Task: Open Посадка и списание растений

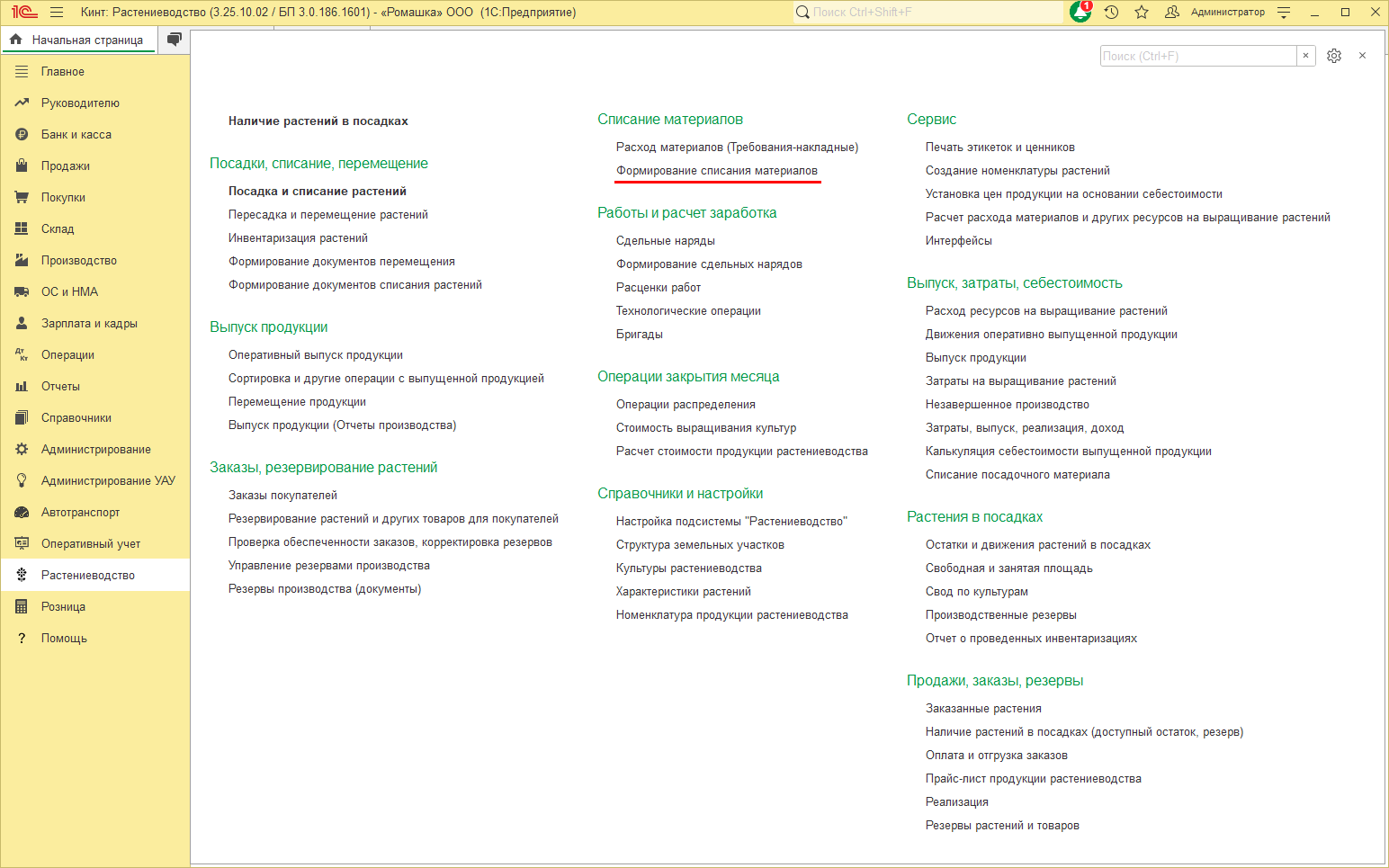Action: click(318, 191)
